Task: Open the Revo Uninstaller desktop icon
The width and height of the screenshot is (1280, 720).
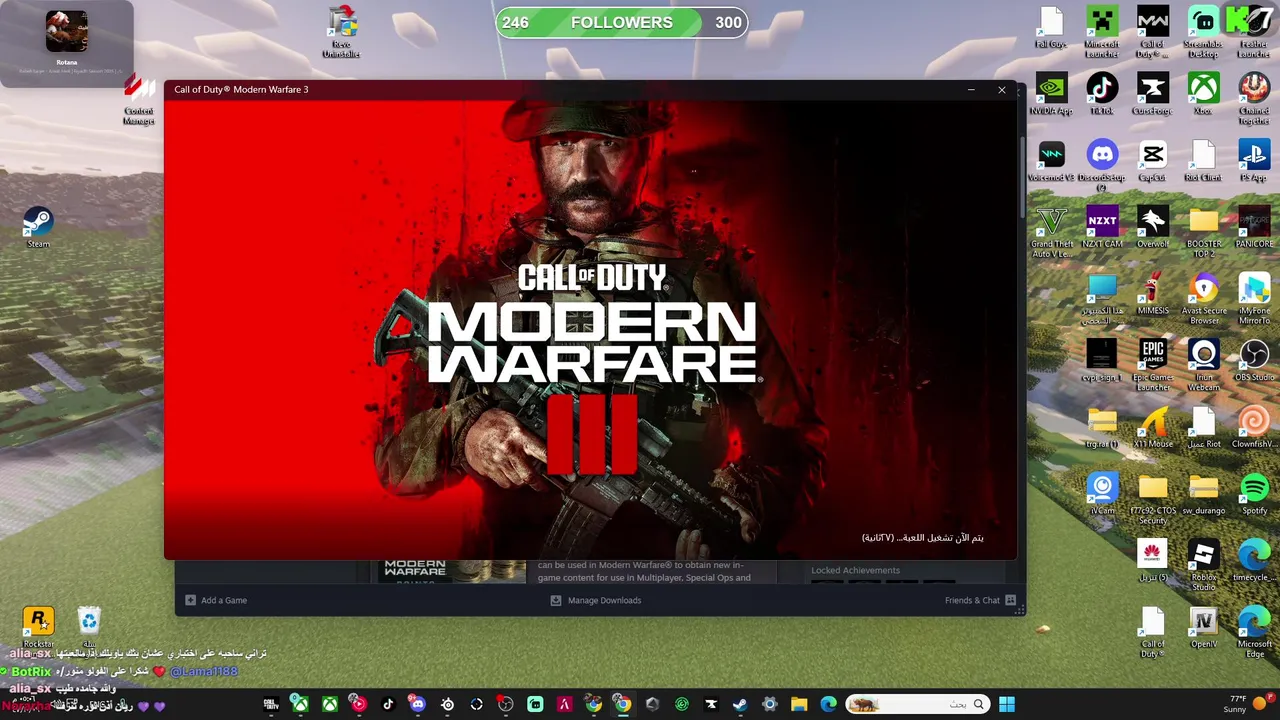Action: [x=341, y=33]
